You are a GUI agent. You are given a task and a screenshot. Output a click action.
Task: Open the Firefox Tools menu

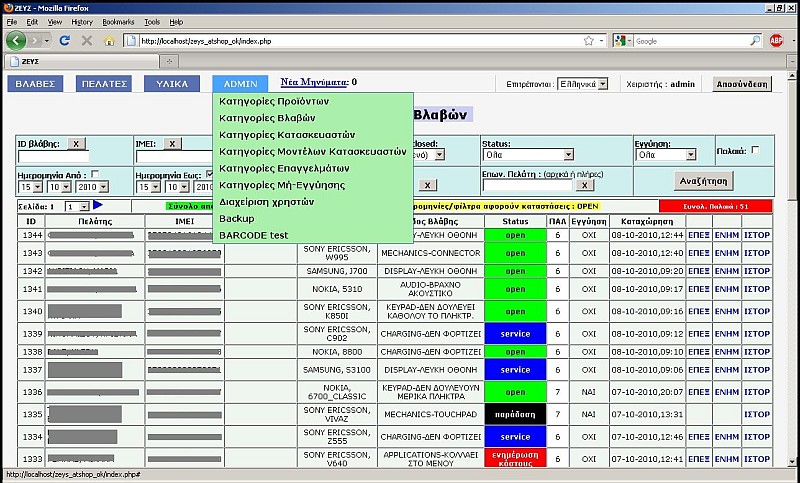[152, 22]
